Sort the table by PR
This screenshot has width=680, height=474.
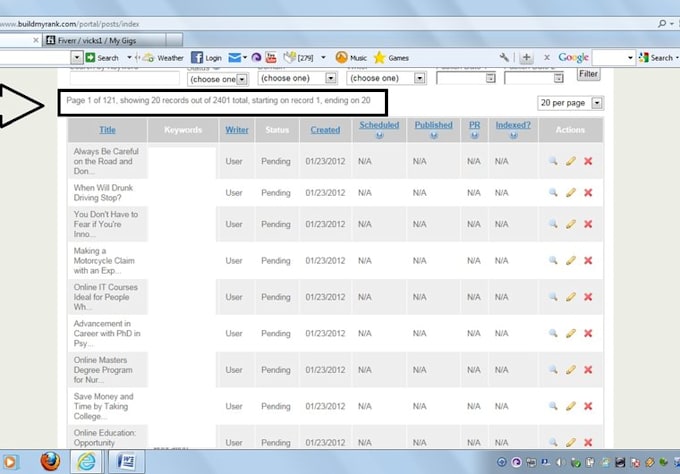pos(474,125)
